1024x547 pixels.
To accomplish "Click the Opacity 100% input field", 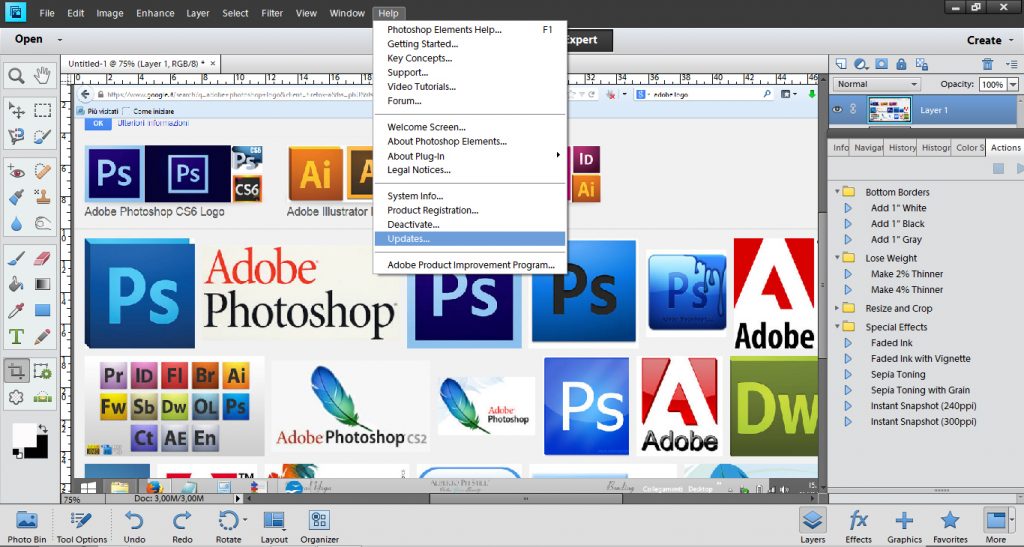I will click(x=993, y=85).
